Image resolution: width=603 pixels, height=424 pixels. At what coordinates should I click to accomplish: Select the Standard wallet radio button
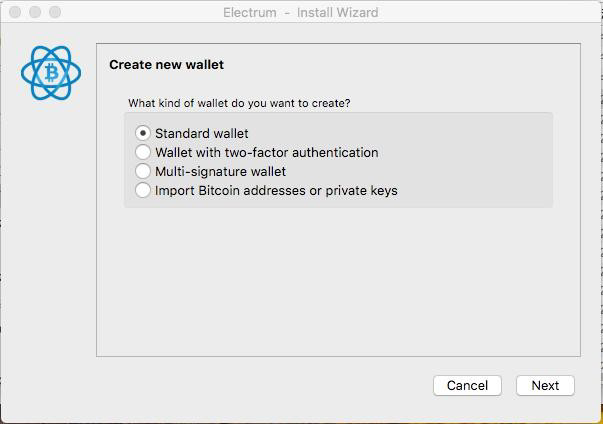coord(143,133)
